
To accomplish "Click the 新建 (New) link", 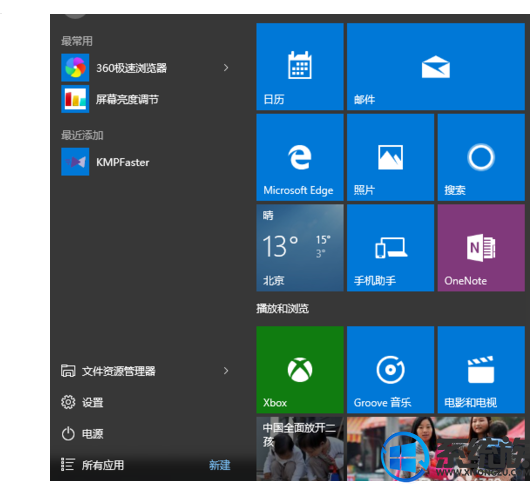I will (220, 465).
